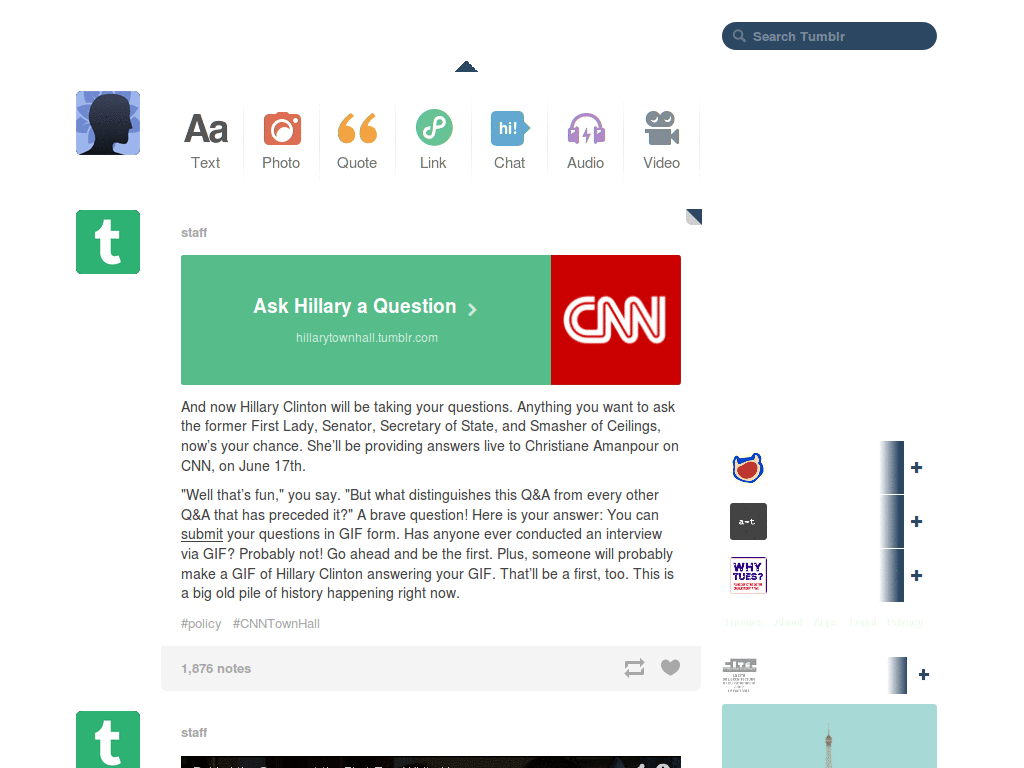Viewport: 1024px width, 768px height.
Task: Create a new Text post
Action: [206, 140]
